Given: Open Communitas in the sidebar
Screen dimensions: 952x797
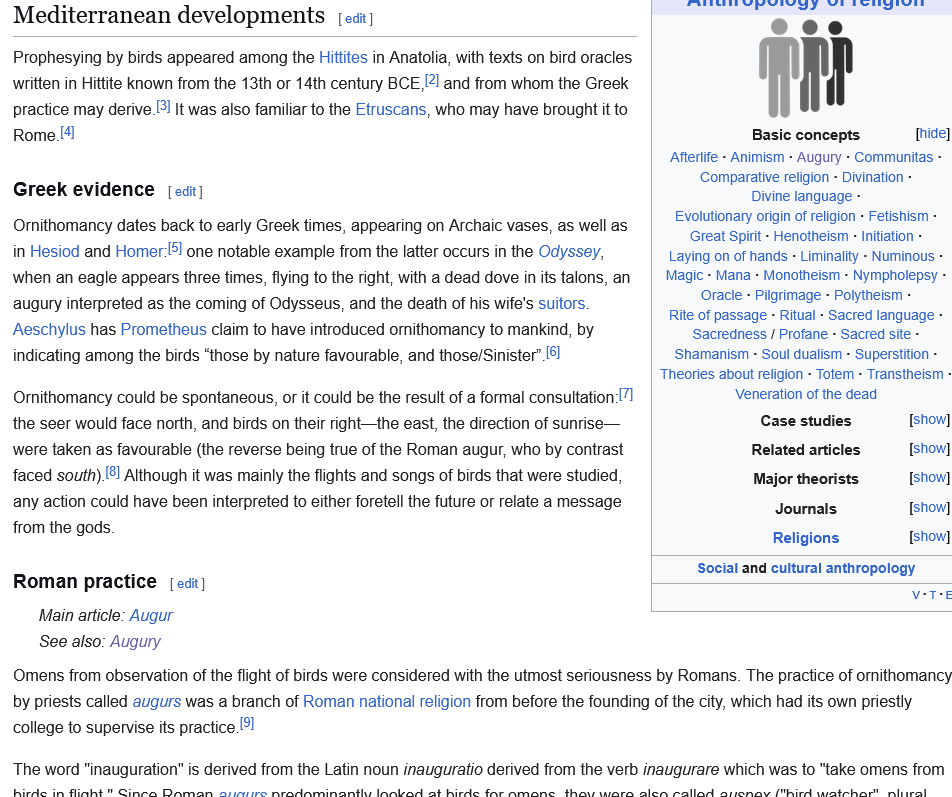Looking at the screenshot, I should [894, 157].
